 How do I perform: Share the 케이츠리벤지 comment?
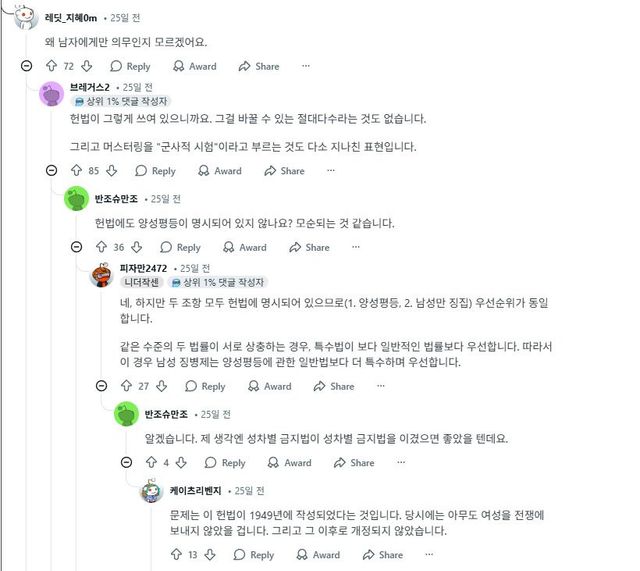coord(383,555)
